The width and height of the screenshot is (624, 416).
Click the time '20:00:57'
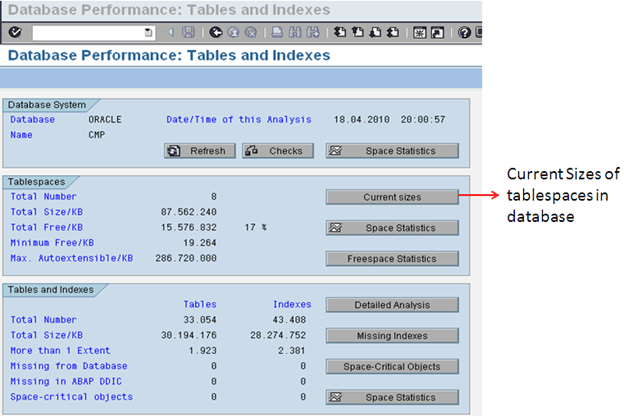[x=423, y=119]
